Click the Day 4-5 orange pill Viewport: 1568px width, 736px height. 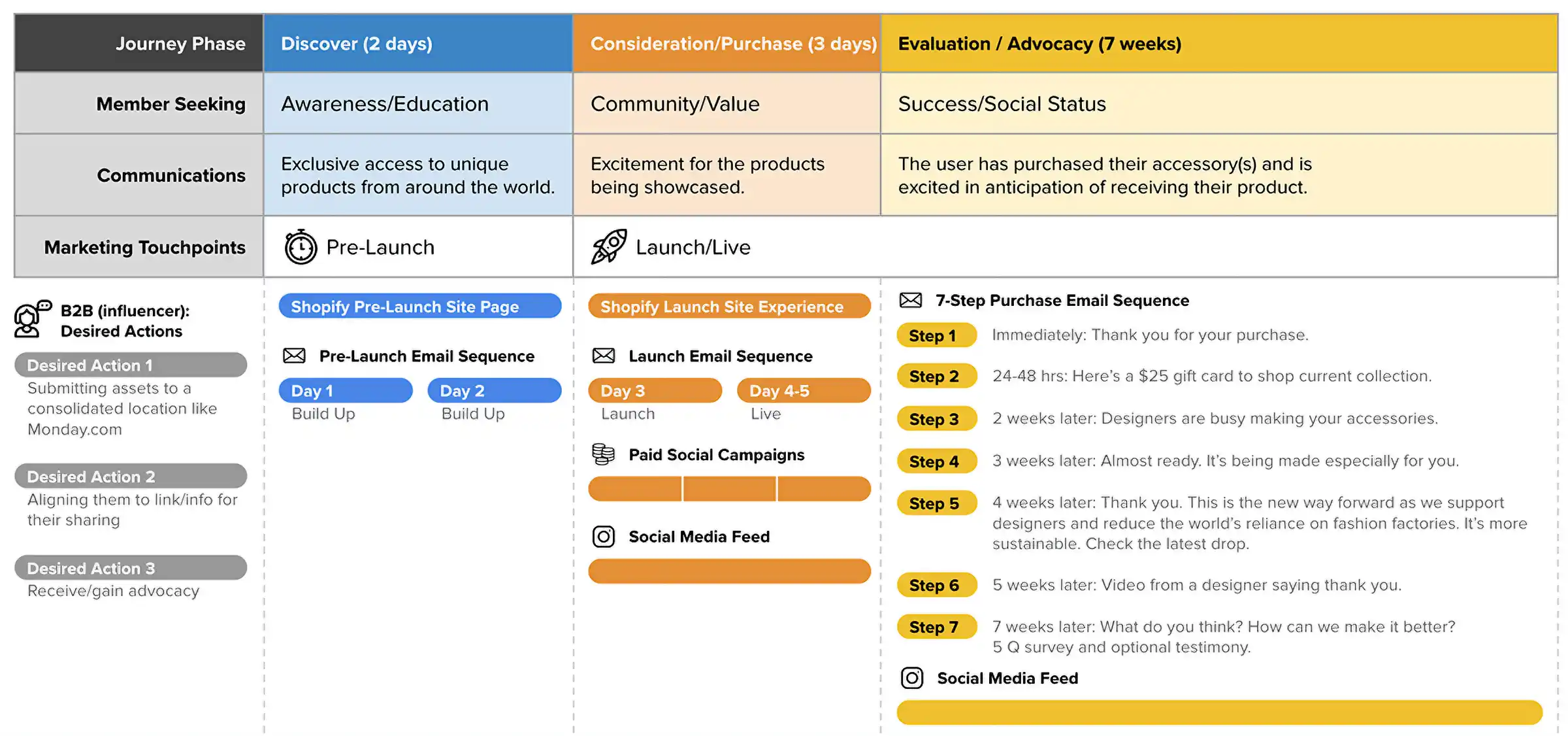[x=803, y=390]
